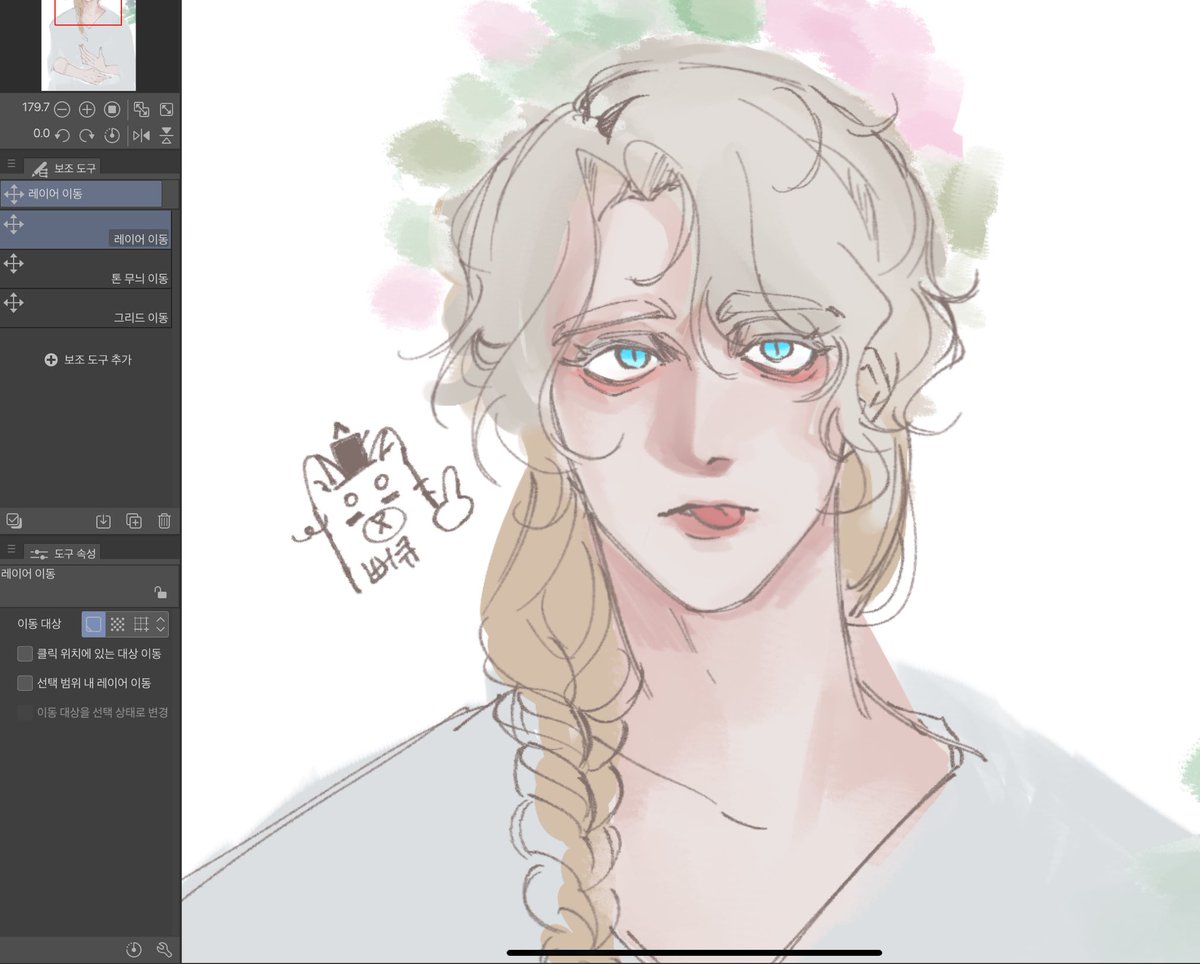
Task: Zoom in with the plus magnifier icon
Action: pyautogui.click(x=87, y=108)
